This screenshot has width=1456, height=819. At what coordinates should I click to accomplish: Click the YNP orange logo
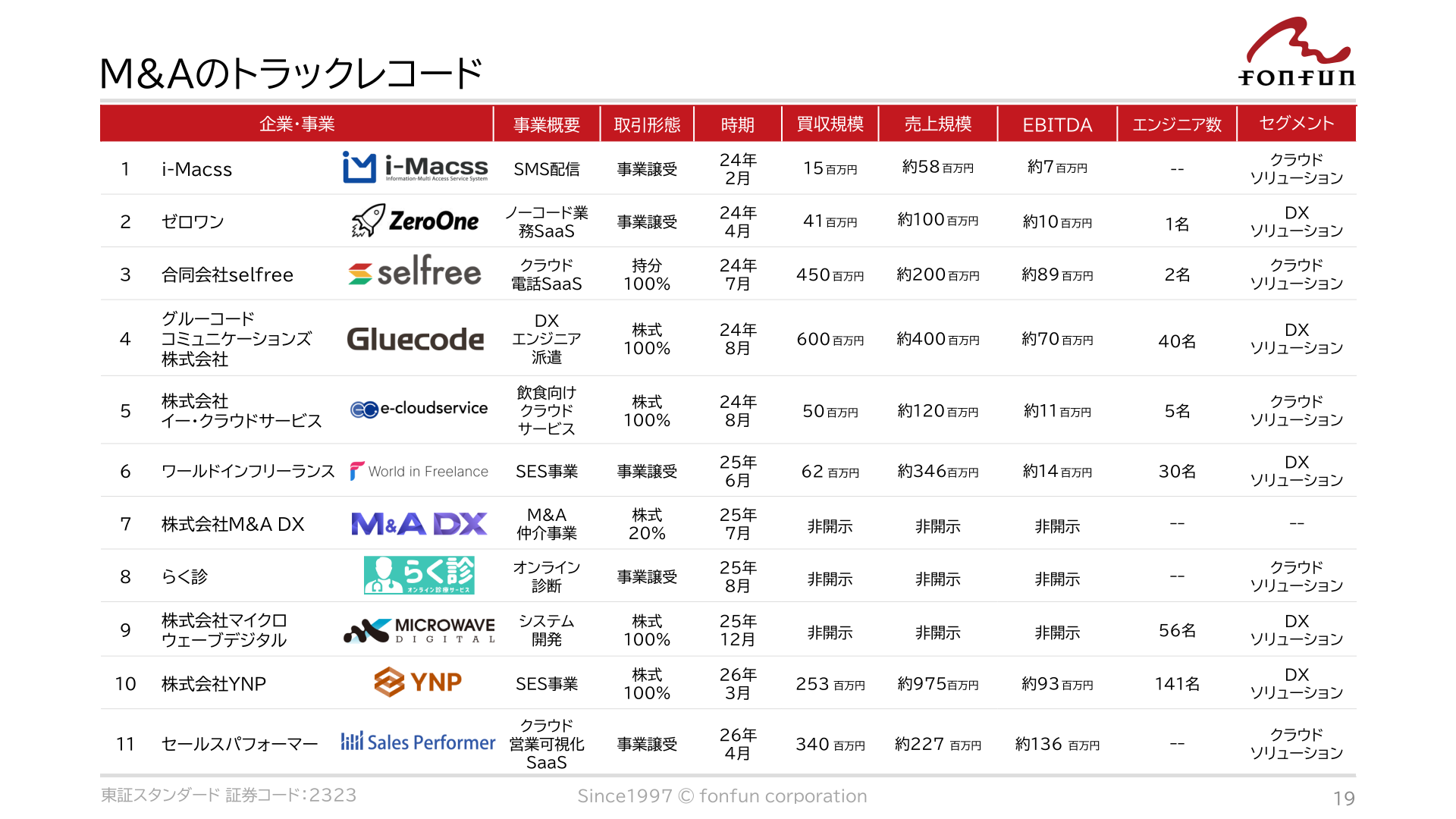click(x=418, y=682)
